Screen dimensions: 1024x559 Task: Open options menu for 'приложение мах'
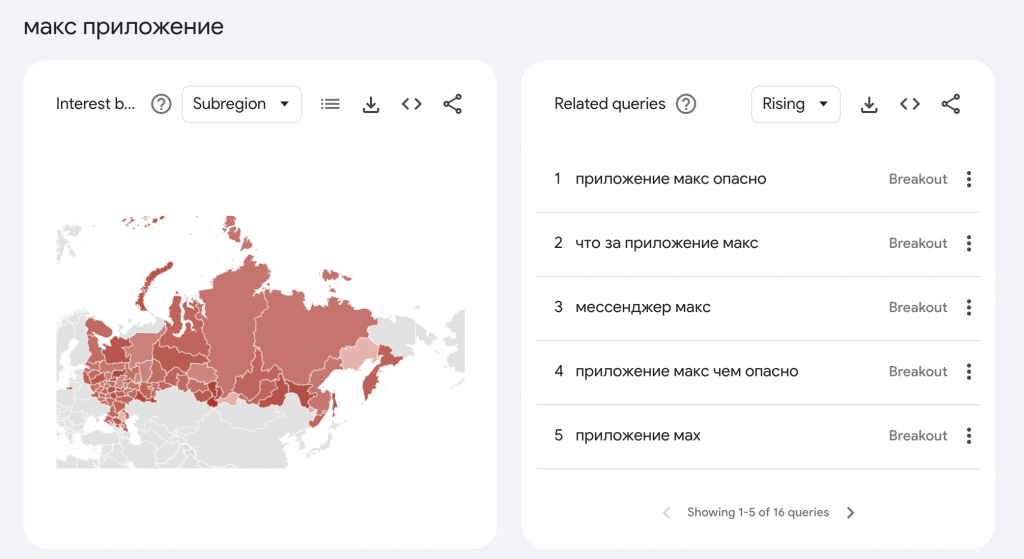tap(968, 436)
